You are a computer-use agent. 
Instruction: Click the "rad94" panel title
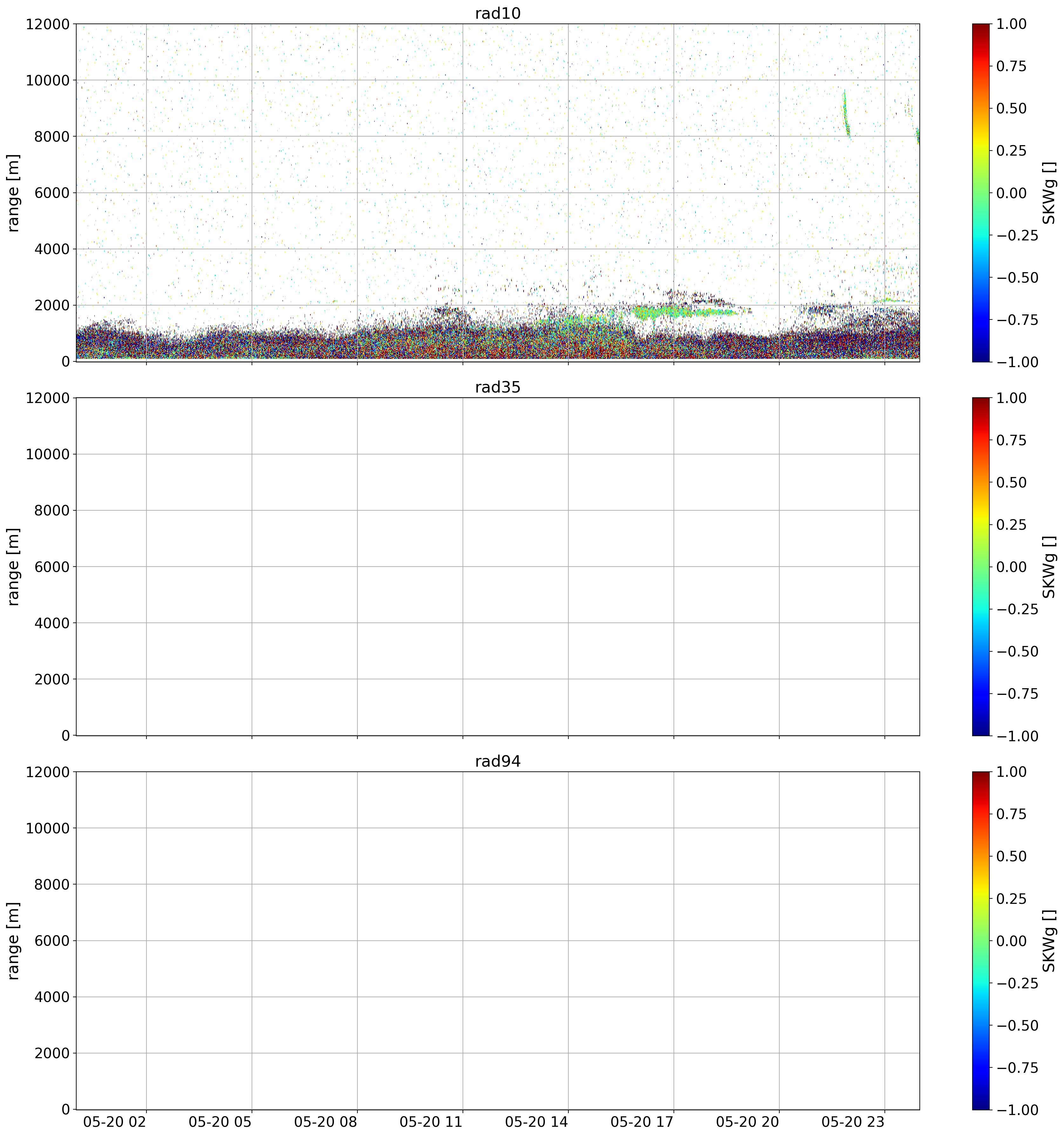498,761
